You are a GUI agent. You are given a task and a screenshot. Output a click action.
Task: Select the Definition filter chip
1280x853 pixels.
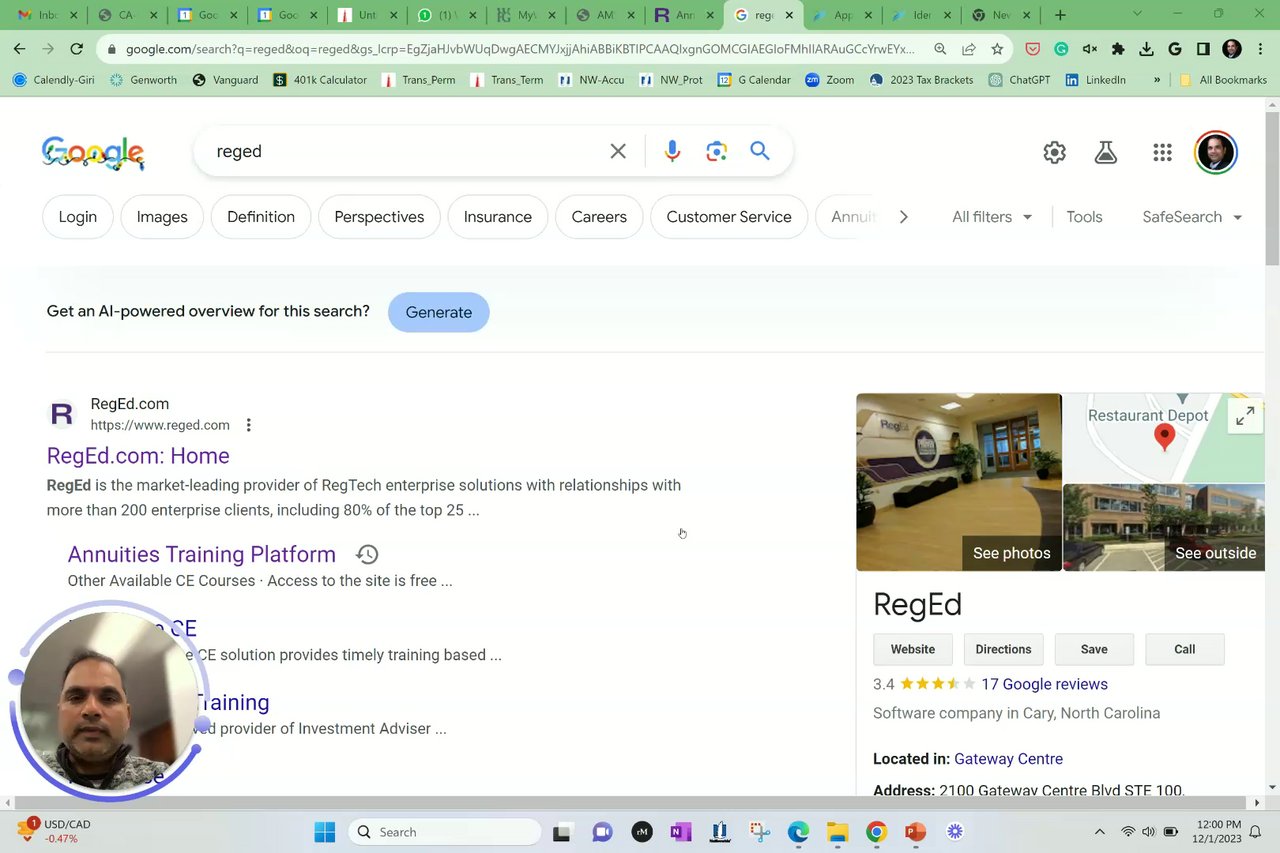[261, 217]
